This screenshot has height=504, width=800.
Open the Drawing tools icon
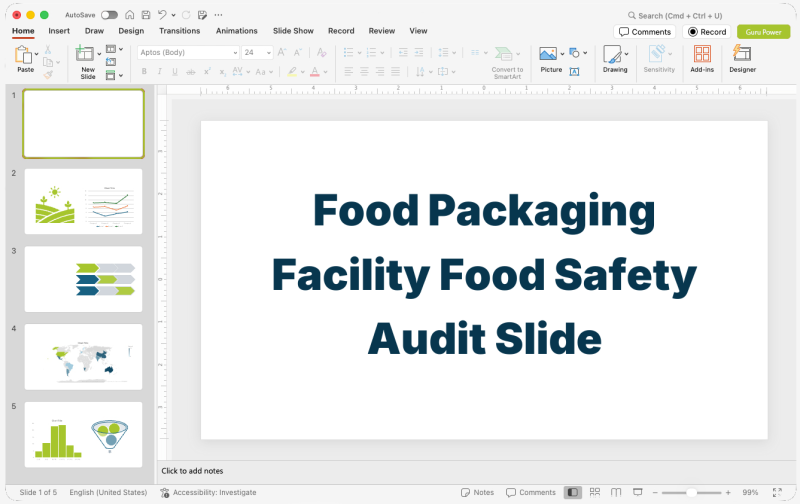tap(612, 54)
